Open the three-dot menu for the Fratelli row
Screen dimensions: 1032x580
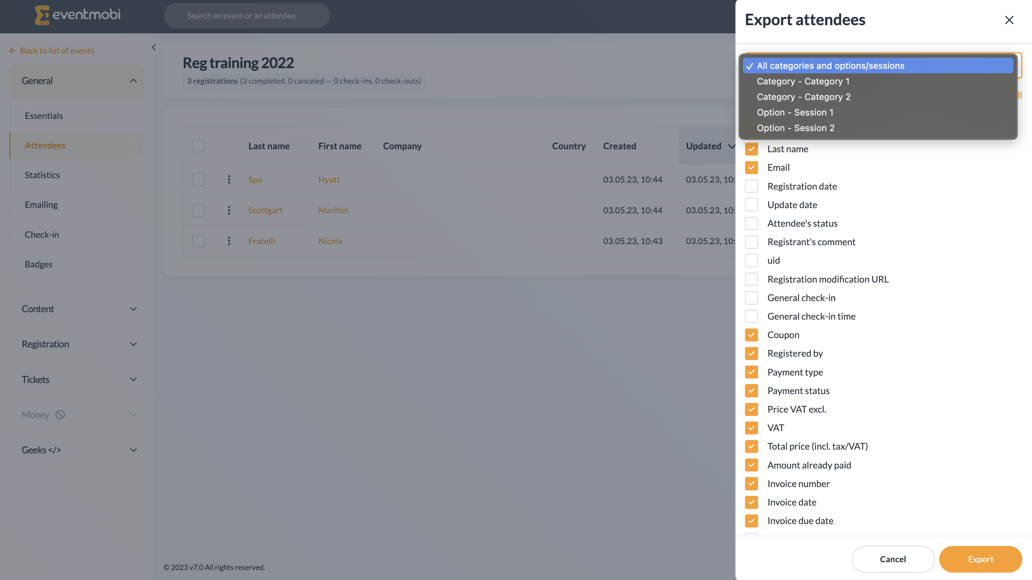228,241
